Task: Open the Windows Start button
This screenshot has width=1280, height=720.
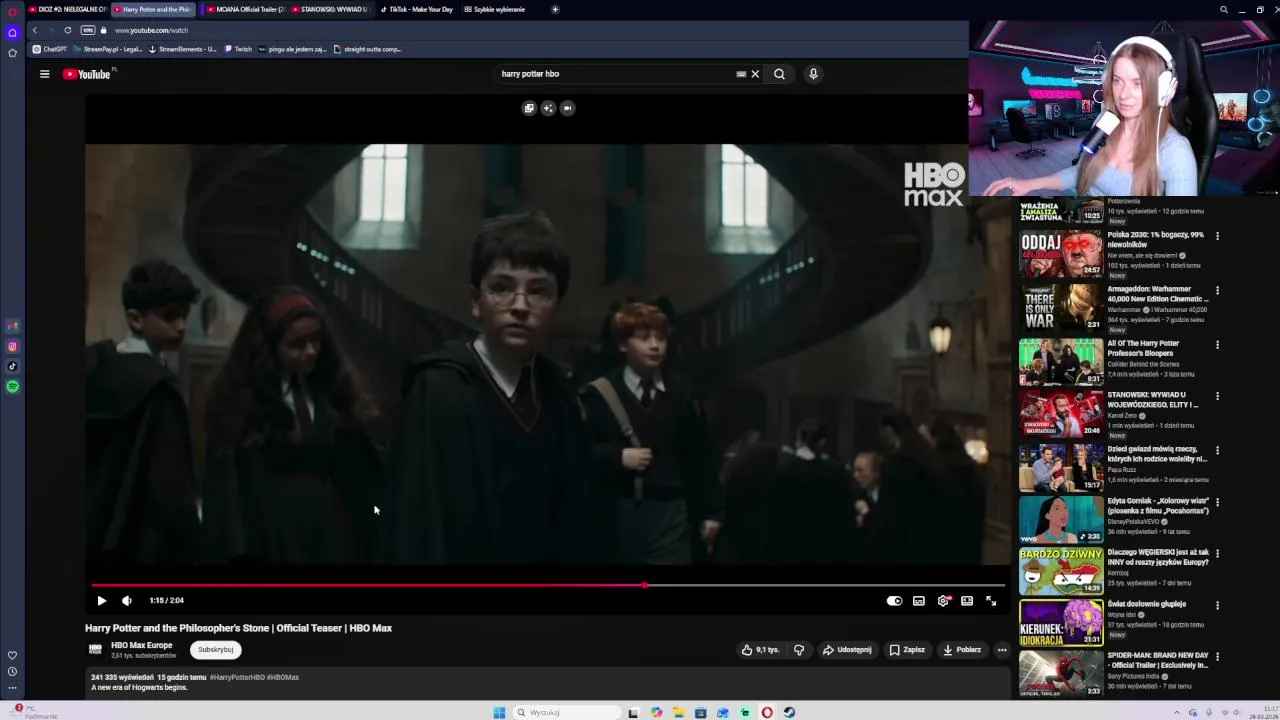Action: (499, 713)
